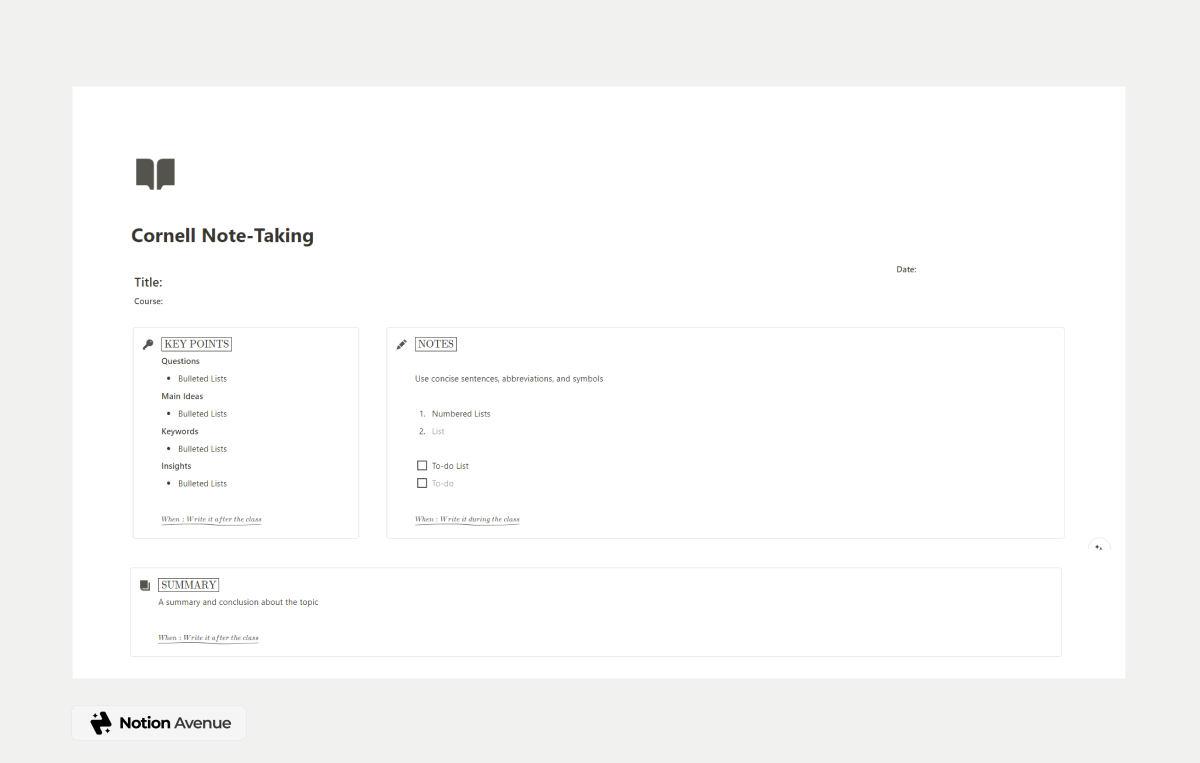Open the floating sparkle assistant button

pos(1099,547)
